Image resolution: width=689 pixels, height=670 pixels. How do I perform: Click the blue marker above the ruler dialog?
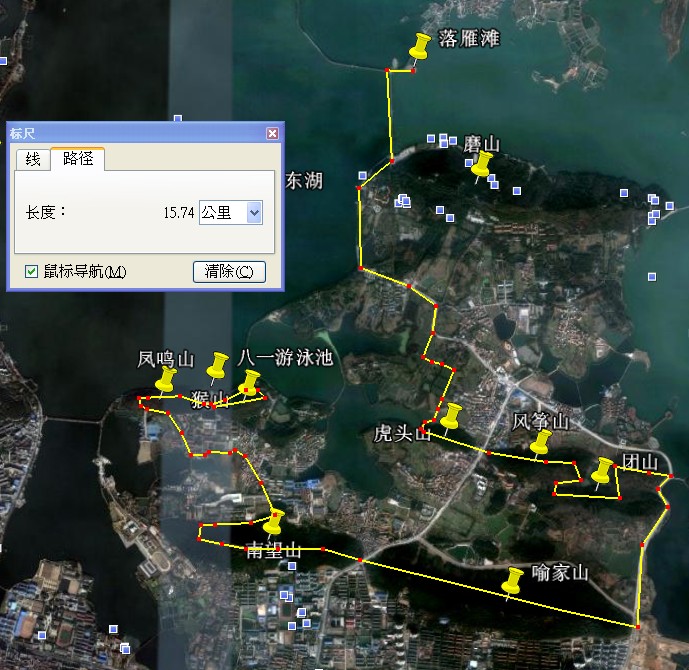(178, 118)
